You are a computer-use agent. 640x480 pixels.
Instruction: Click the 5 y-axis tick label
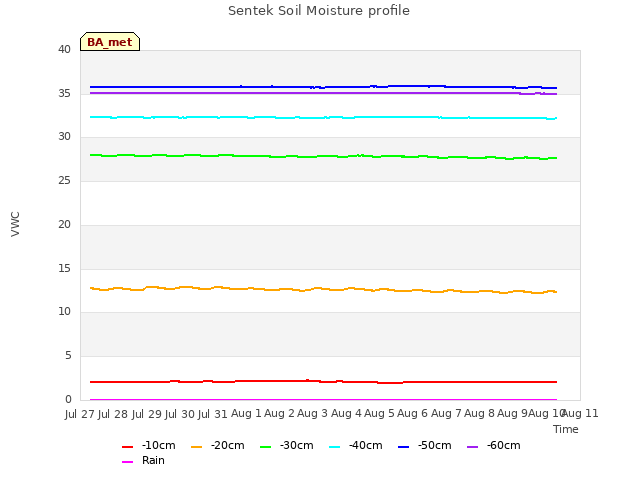pos(68,356)
